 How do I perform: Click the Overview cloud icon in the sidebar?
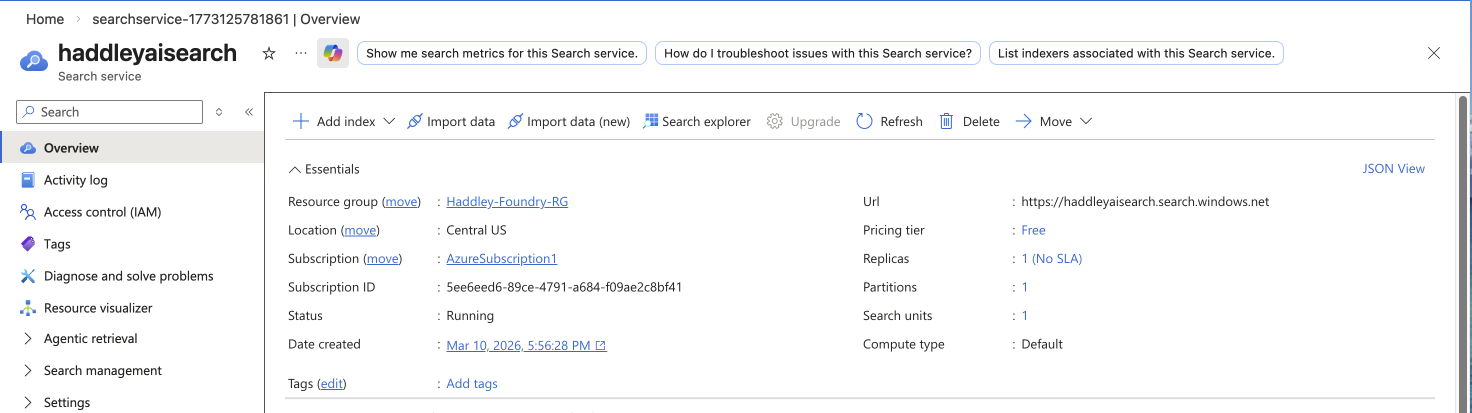point(28,148)
